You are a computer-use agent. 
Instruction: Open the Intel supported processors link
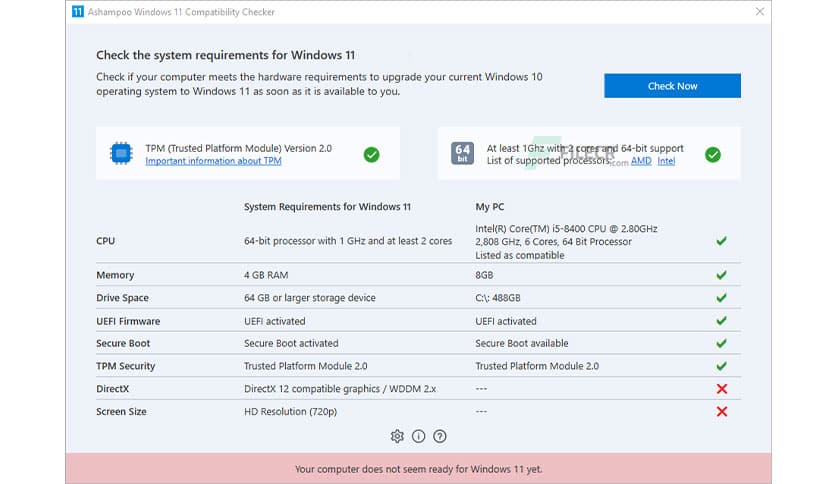(x=666, y=161)
